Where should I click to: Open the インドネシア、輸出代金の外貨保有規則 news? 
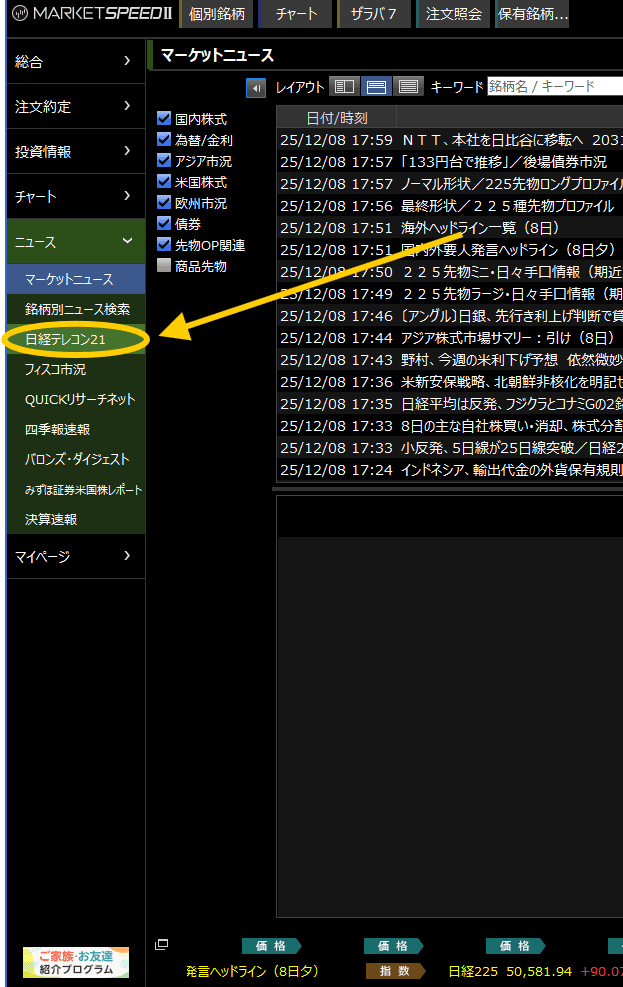[x=450, y=470]
